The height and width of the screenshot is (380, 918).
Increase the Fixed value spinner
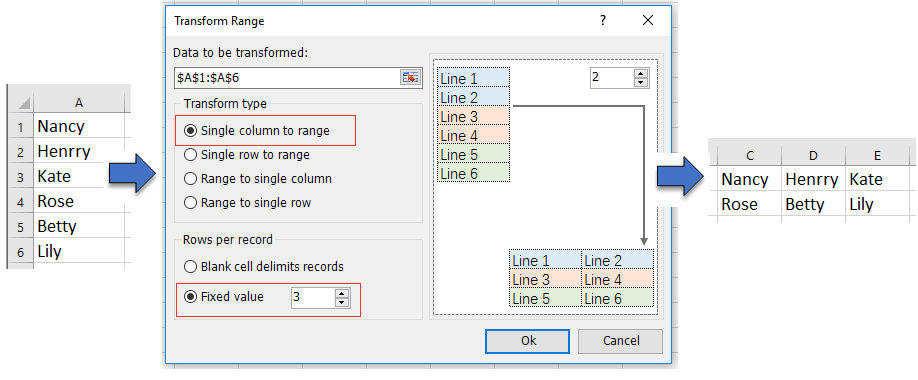342,293
